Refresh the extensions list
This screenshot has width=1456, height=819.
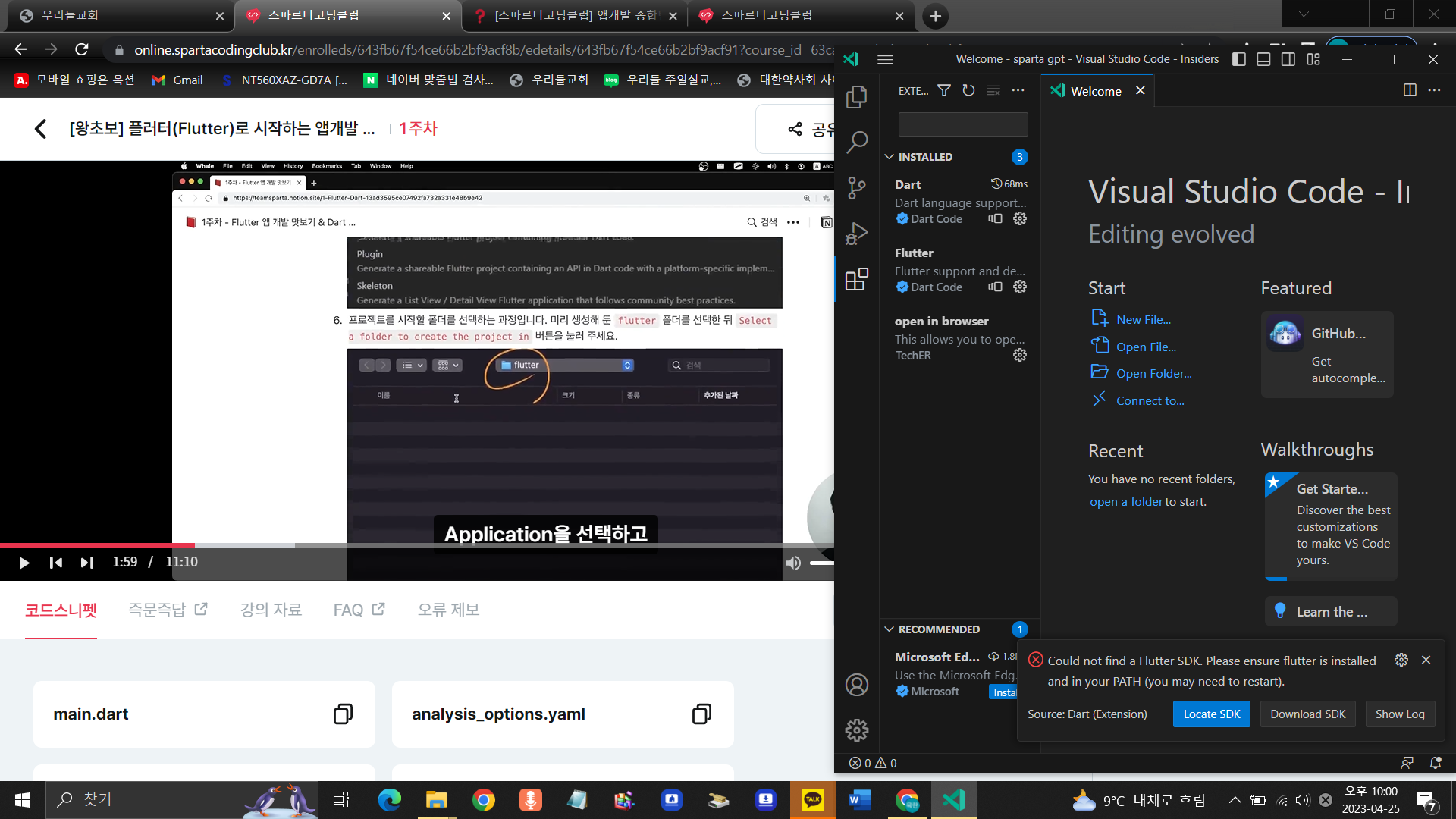click(x=968, y=90)
